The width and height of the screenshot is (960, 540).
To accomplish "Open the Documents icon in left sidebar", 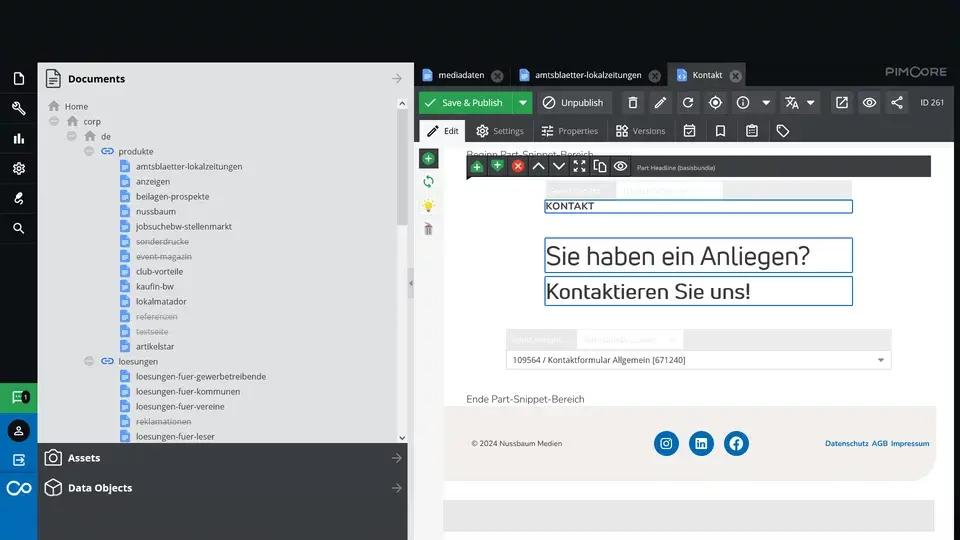I will (x=18, y=78).
